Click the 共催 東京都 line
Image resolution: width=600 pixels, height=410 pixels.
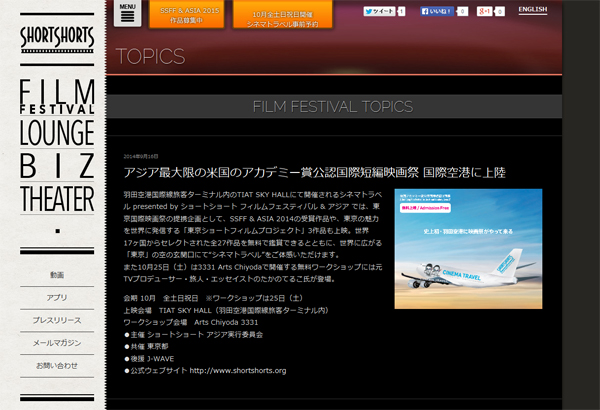point(147,346)
